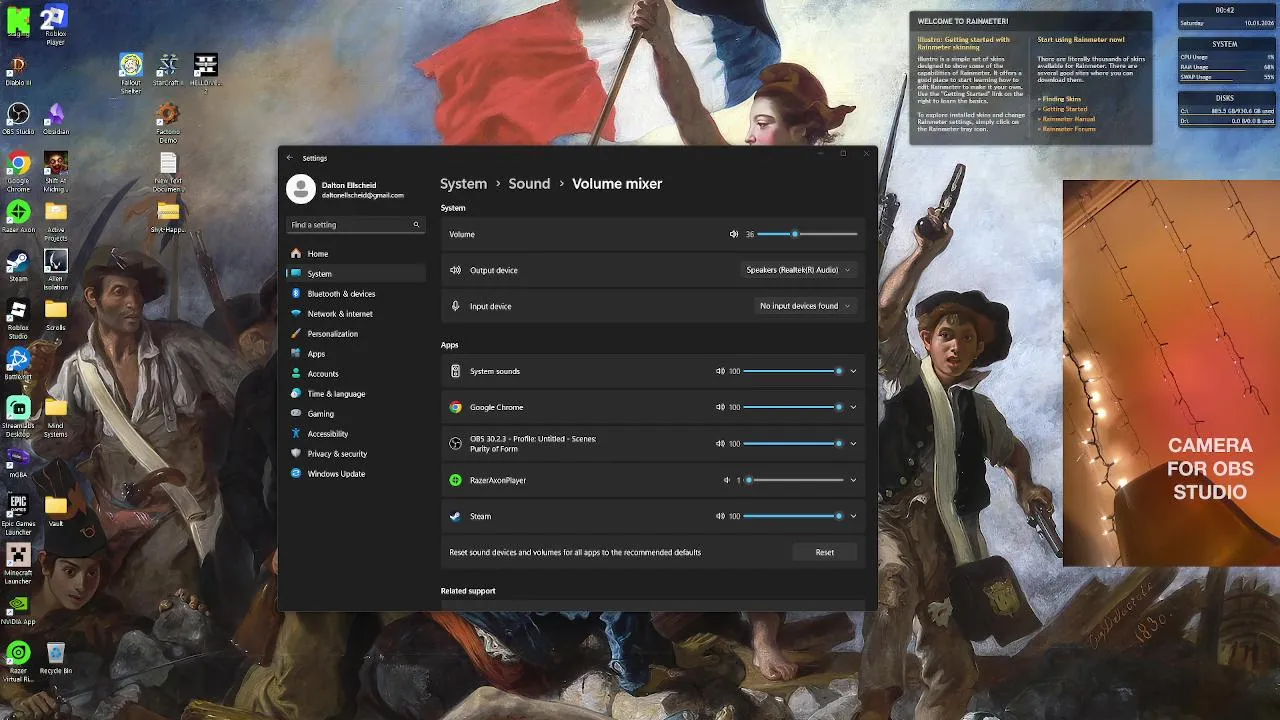Viewport: 1280px width, 720px height.
Task: Open Output device dropdown Speakers Realtek
Action: click(x=798, y=270)
